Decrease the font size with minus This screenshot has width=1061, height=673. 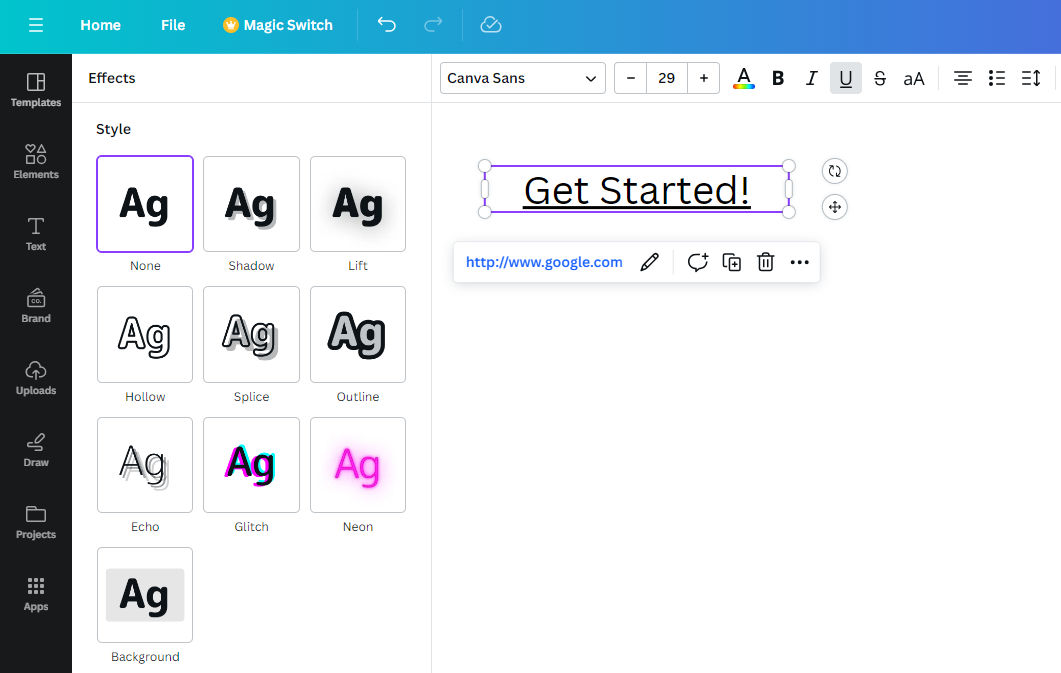[x=631, y=78]
